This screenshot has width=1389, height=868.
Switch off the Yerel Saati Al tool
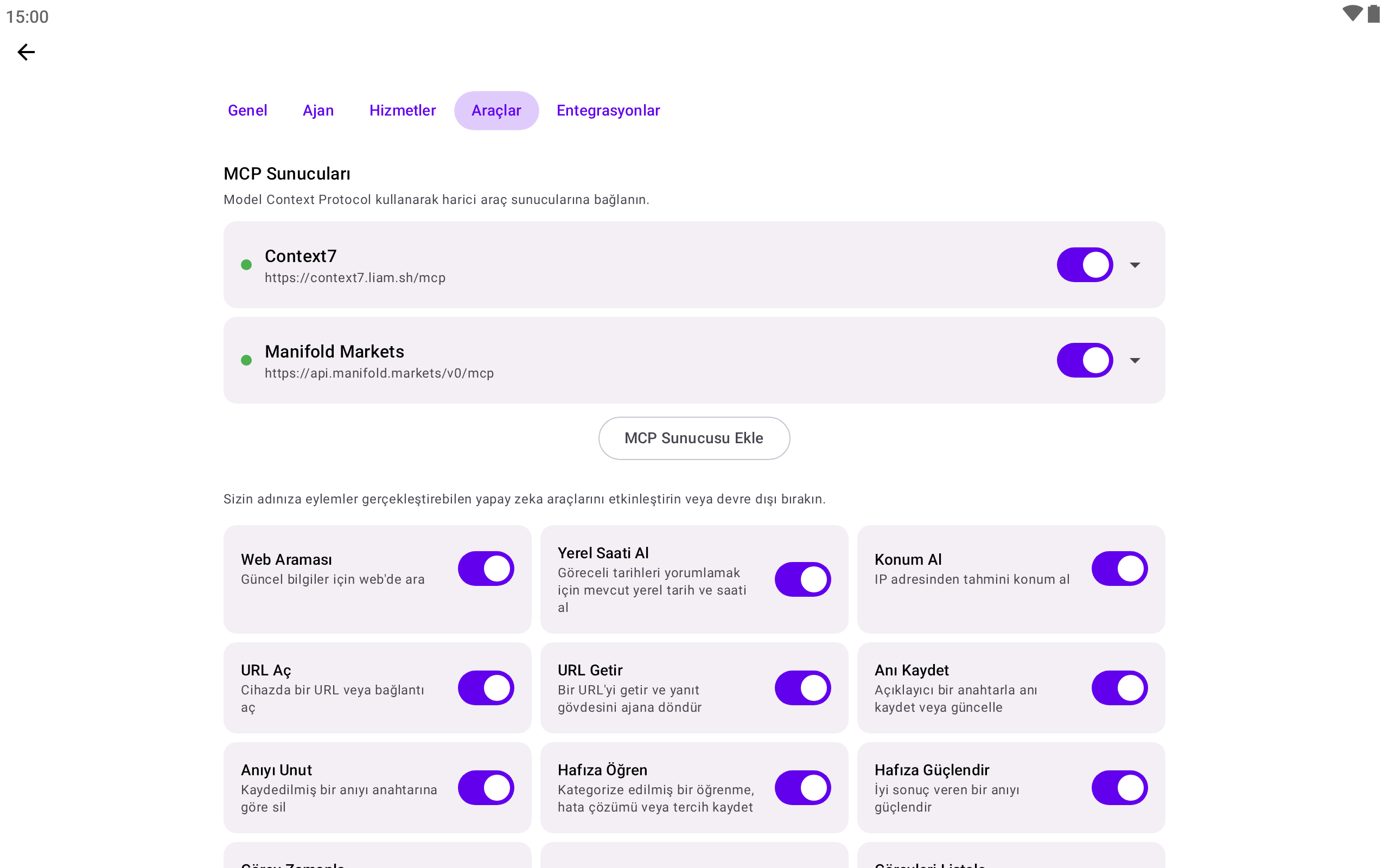pos(802,579)
